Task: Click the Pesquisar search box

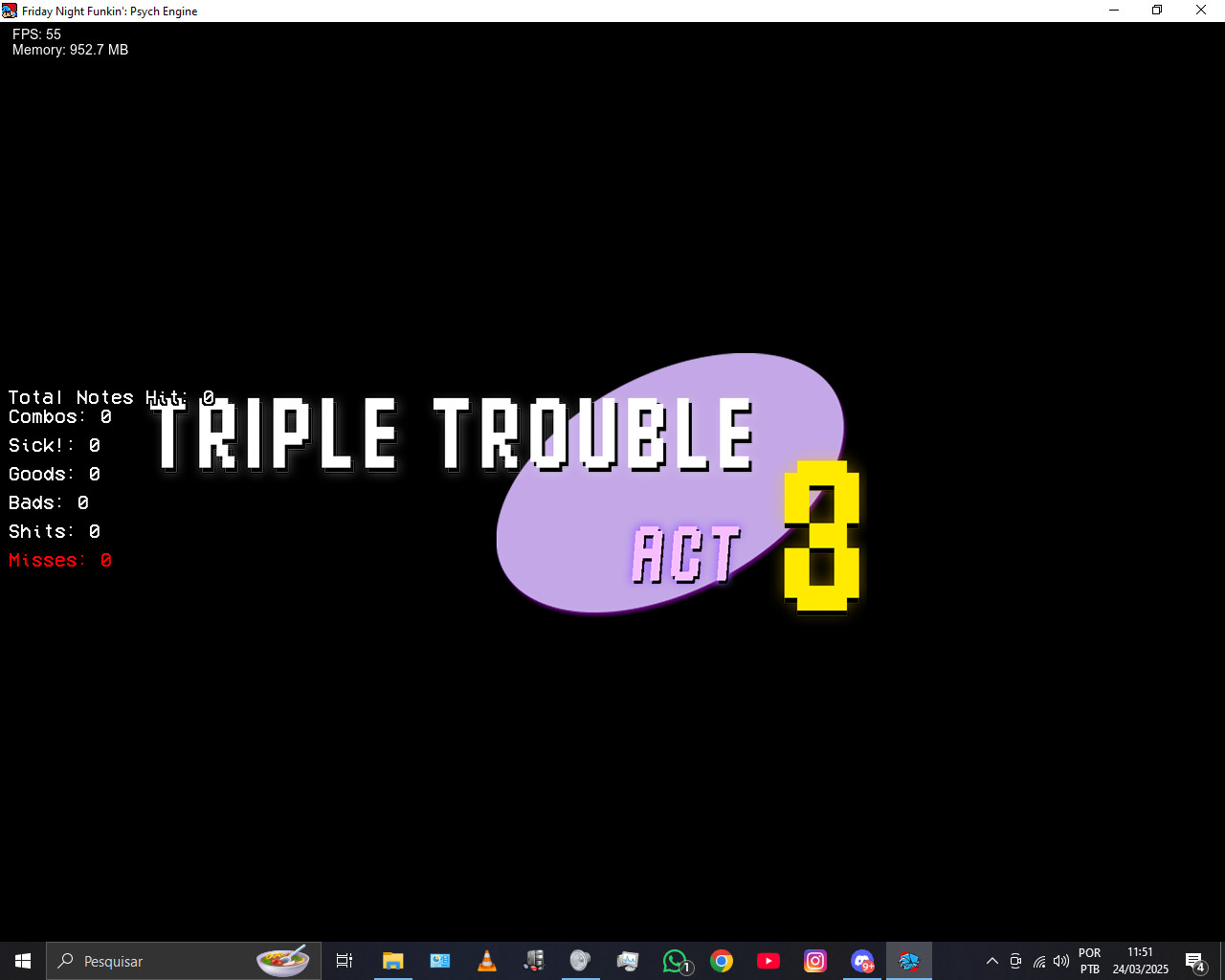Action: point(184,961)
